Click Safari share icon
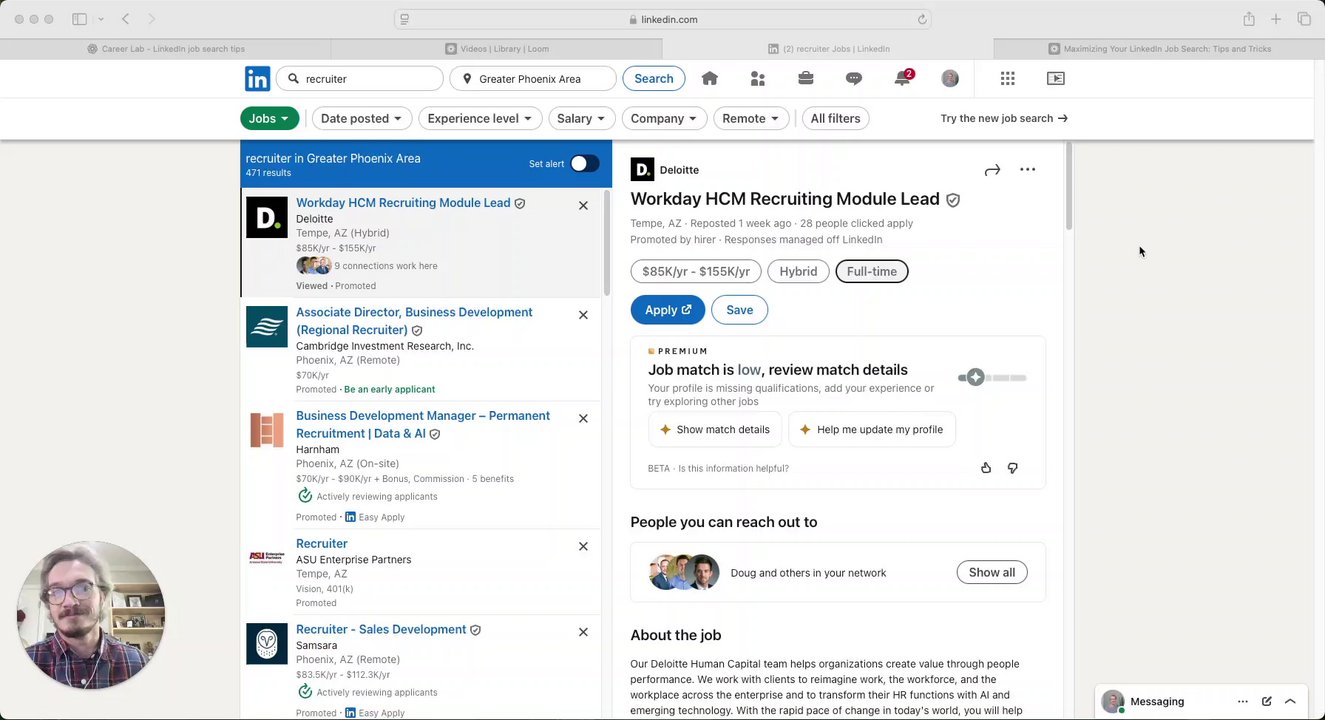Image resolution: width=1325 pixels, height=720 pixels. click(1249, 19)
